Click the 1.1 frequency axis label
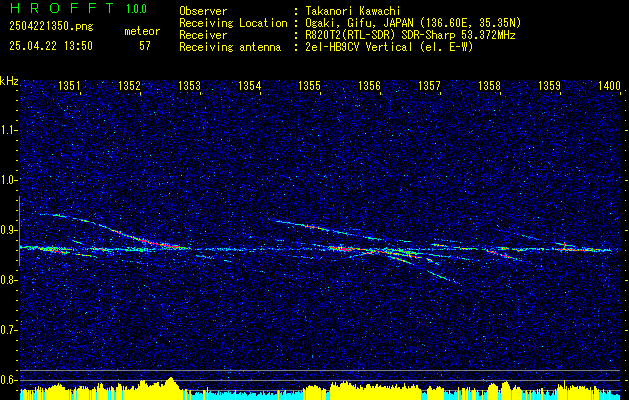This screenshot has height=400, width=629. (9, 130)
